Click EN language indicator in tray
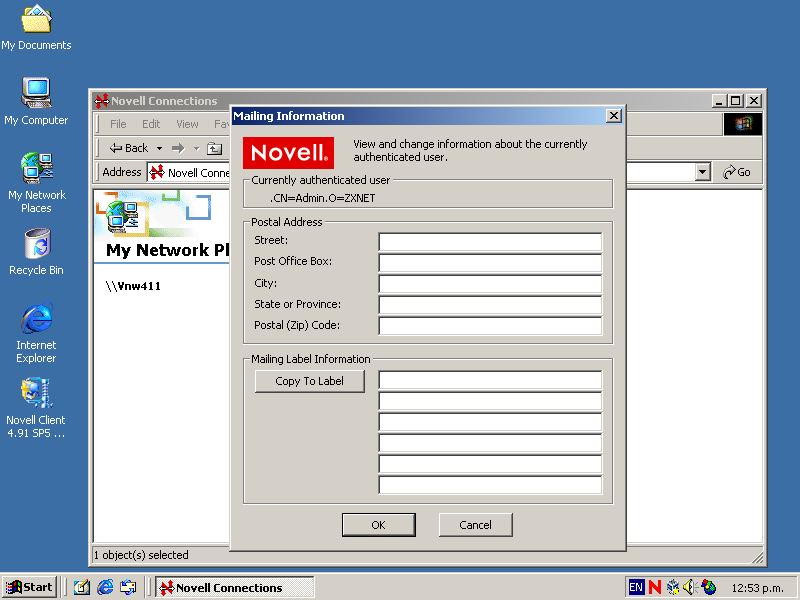The height and width of the screenshot is (600, 800). point(636,587)
